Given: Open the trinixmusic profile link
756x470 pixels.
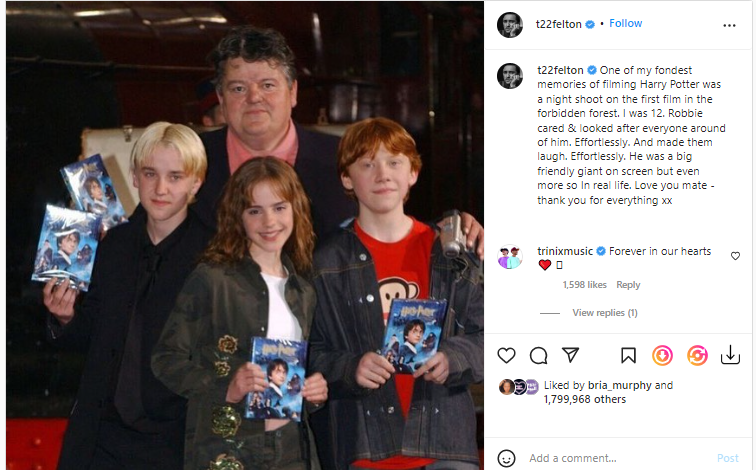Looking at the screenshot, I should click(x=565, y=251).
